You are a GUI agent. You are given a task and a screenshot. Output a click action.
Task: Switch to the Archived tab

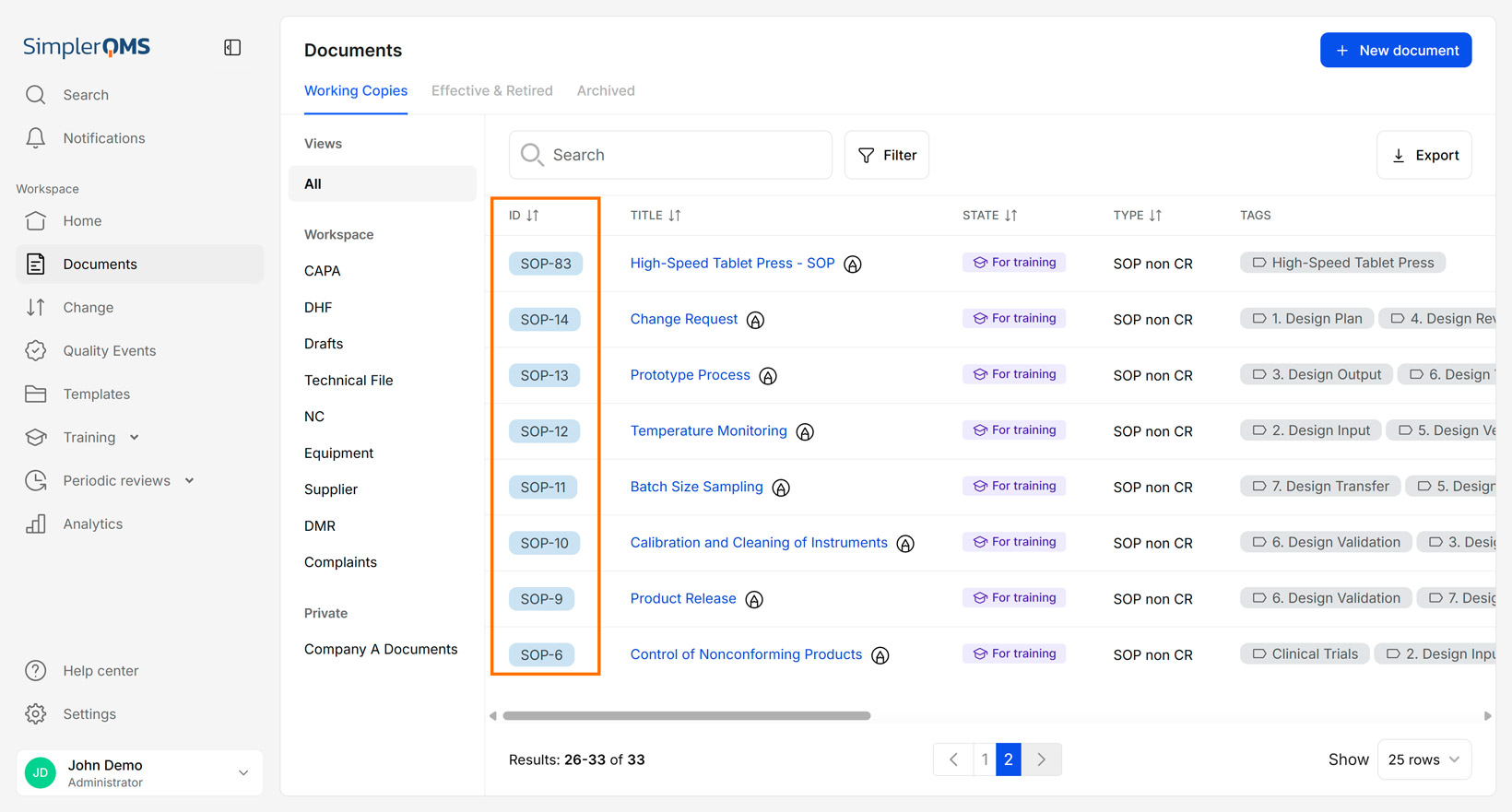(606, 91)
